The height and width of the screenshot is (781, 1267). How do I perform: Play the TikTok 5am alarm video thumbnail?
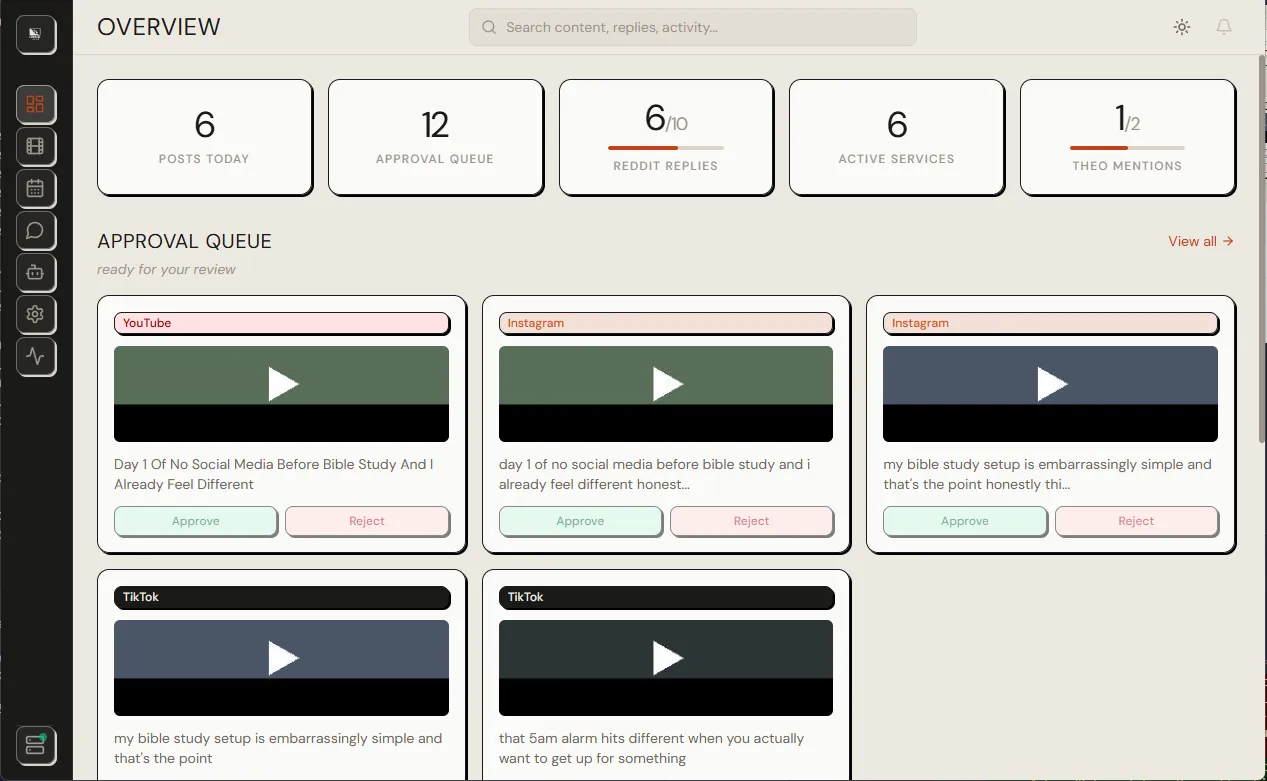tap(665, 657)
